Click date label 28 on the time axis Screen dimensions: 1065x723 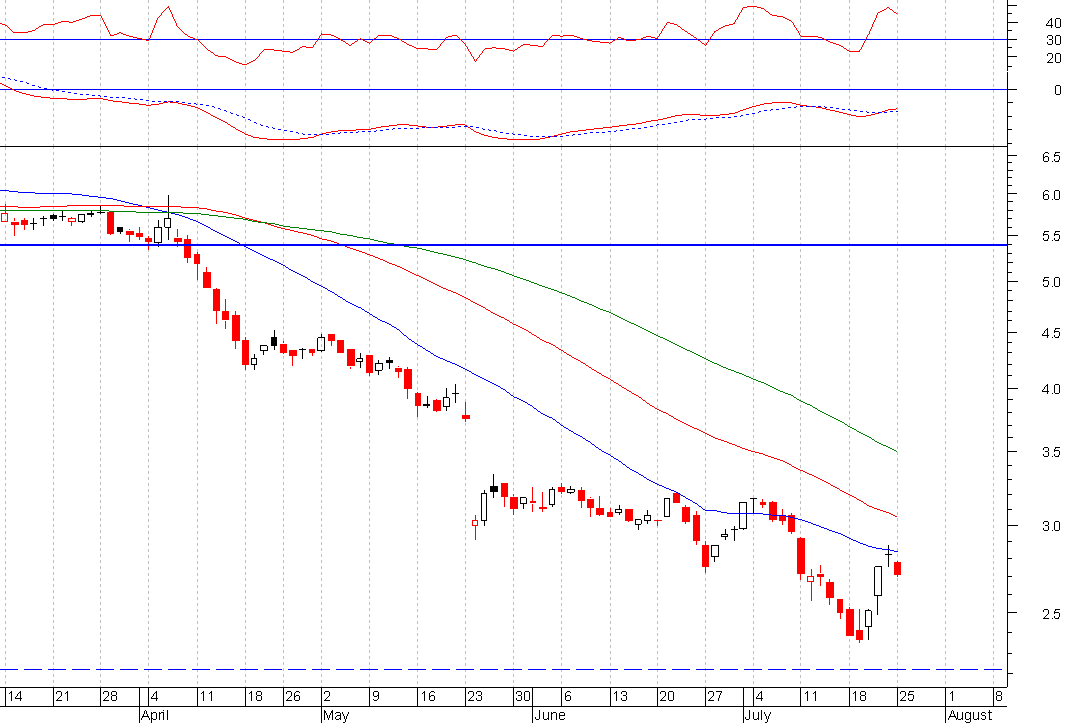[x=109, y=696]
